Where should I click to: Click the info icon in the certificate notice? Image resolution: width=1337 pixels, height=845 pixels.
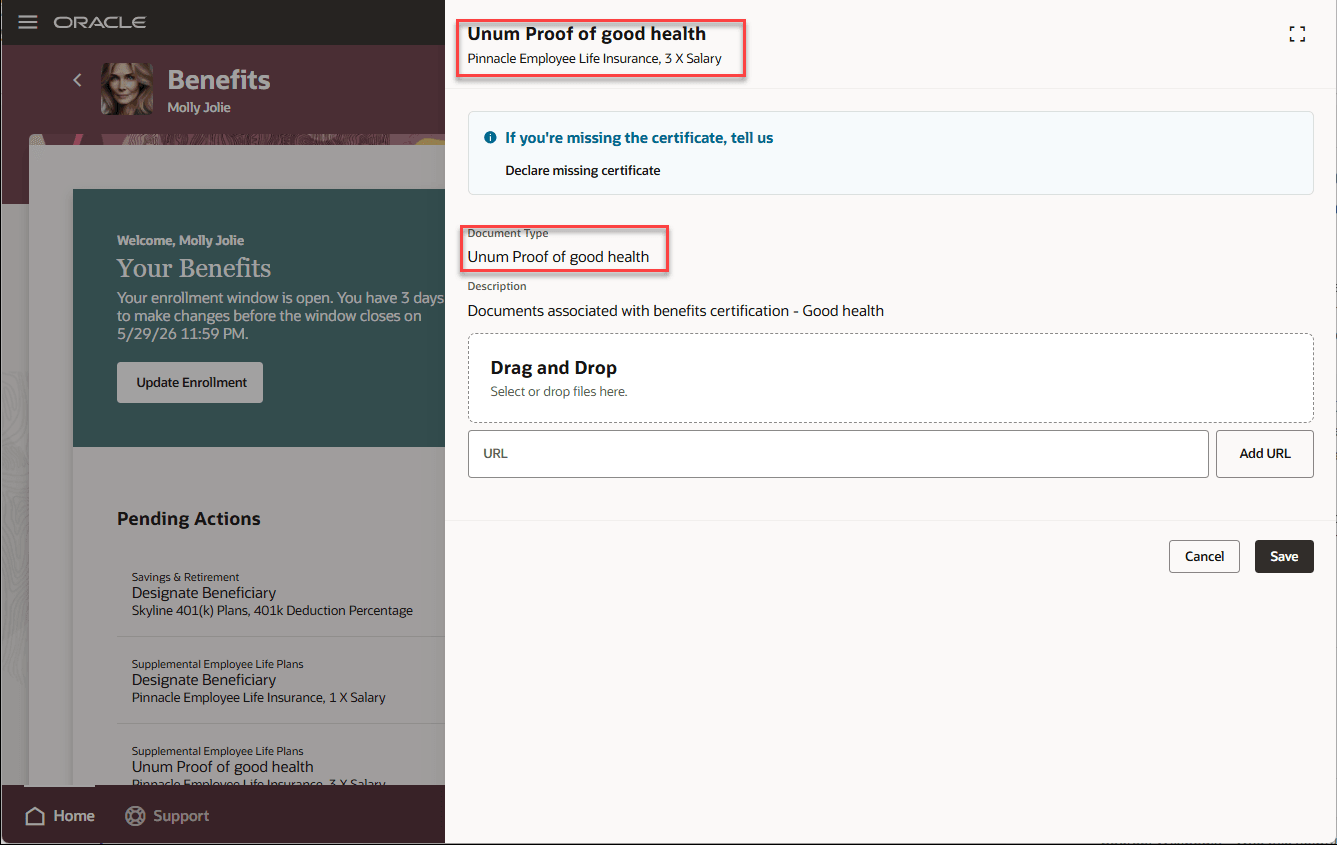click(491, 138)
